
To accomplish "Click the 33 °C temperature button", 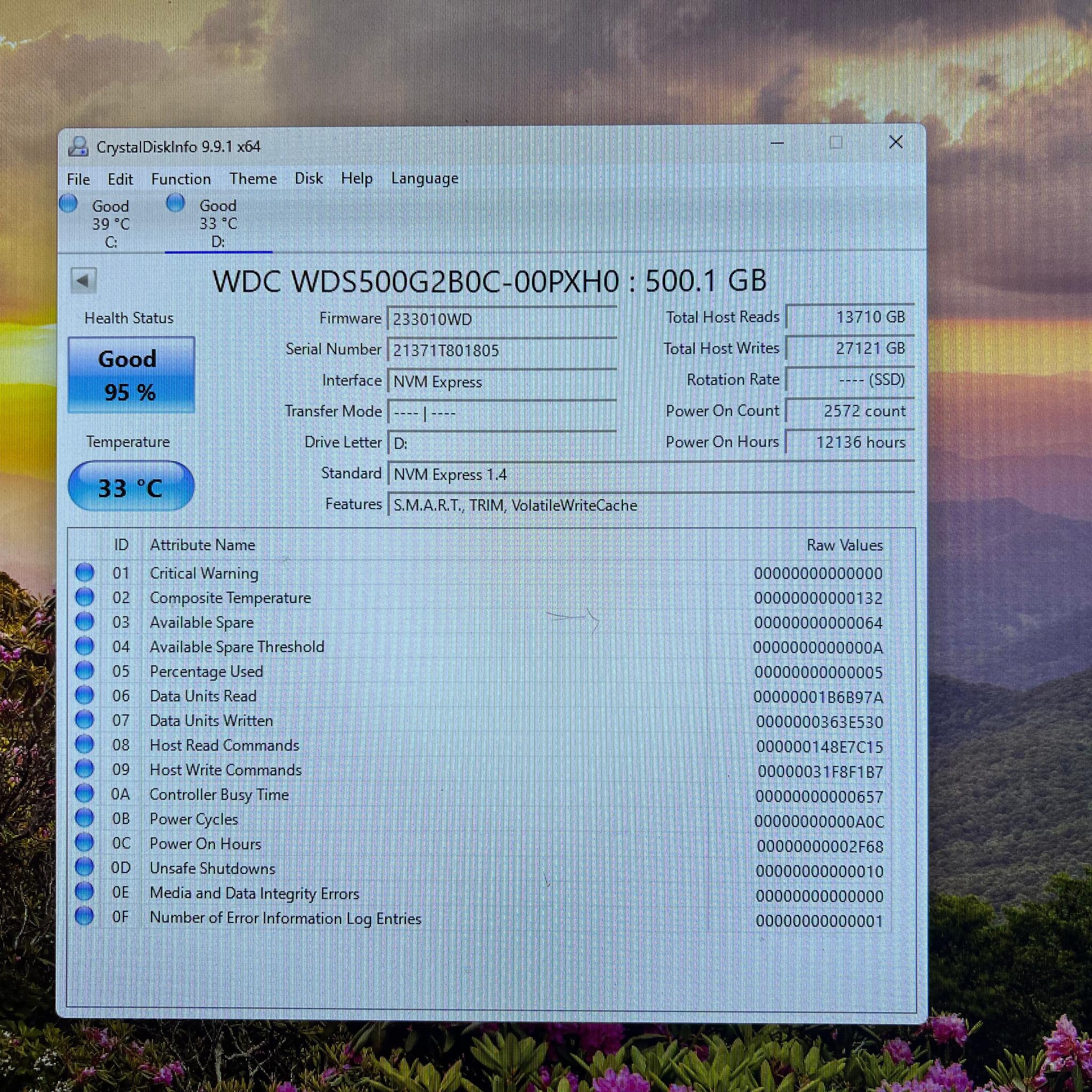I will [131, 487].
